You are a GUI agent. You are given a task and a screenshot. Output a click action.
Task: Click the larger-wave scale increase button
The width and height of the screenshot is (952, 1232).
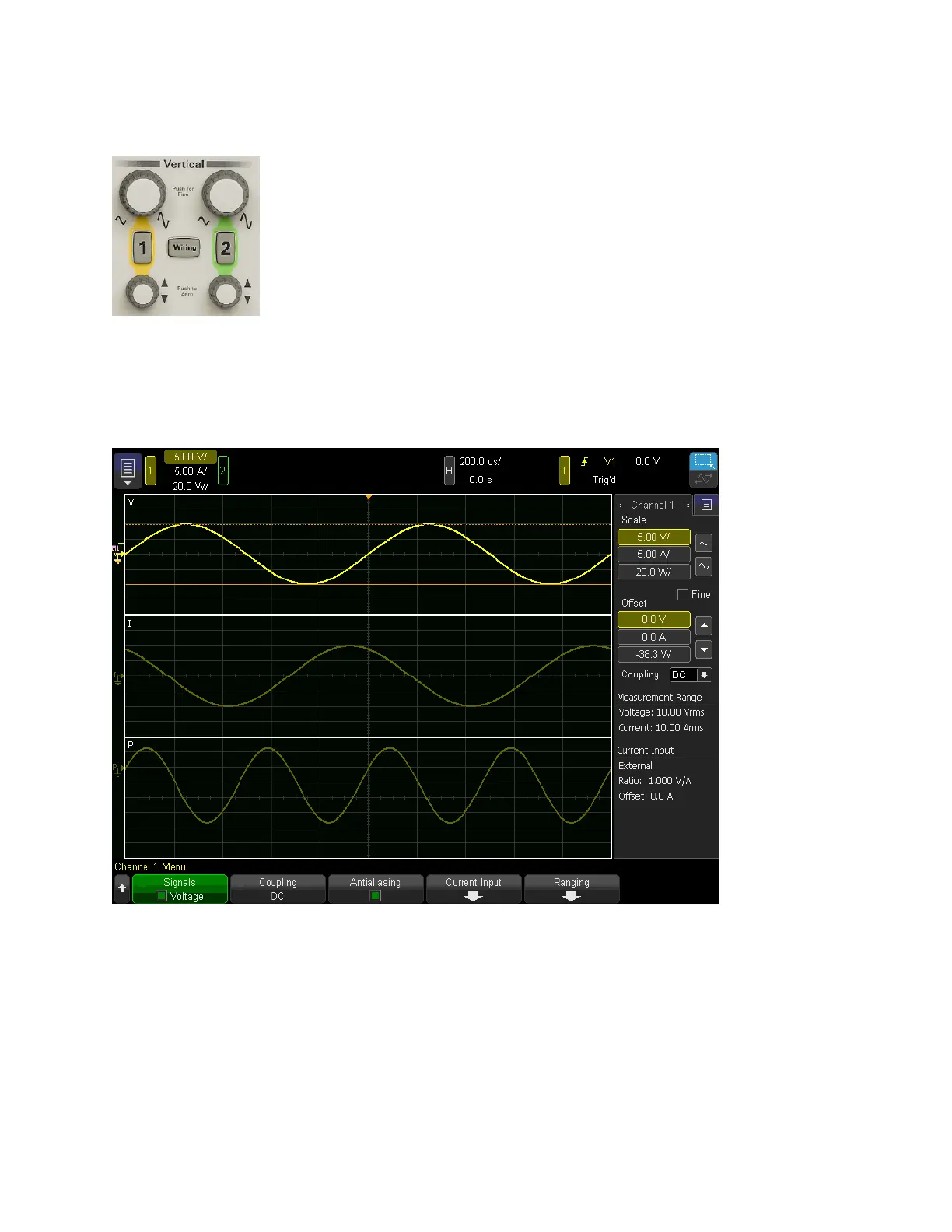coord(703,567)
